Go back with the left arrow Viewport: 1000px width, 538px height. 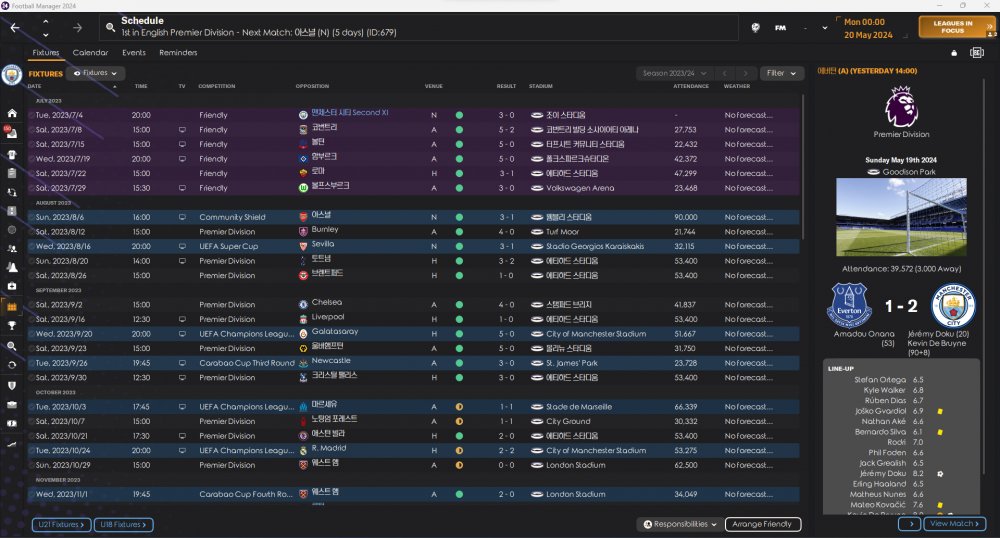[x=15, y=28]
